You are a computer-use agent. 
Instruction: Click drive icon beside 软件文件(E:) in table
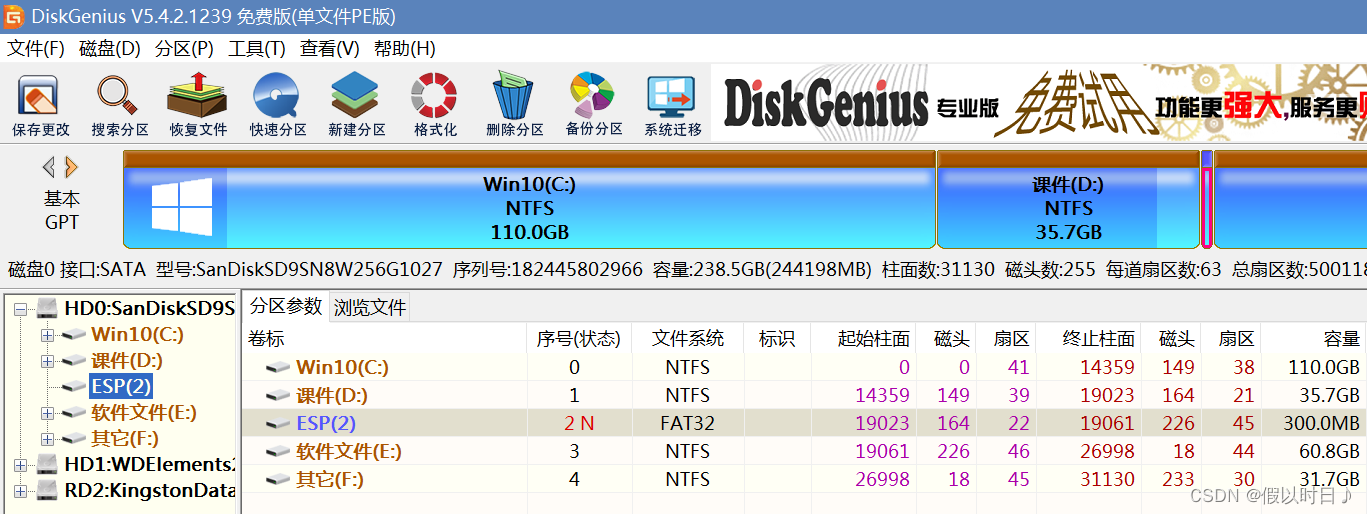(277, 452)
